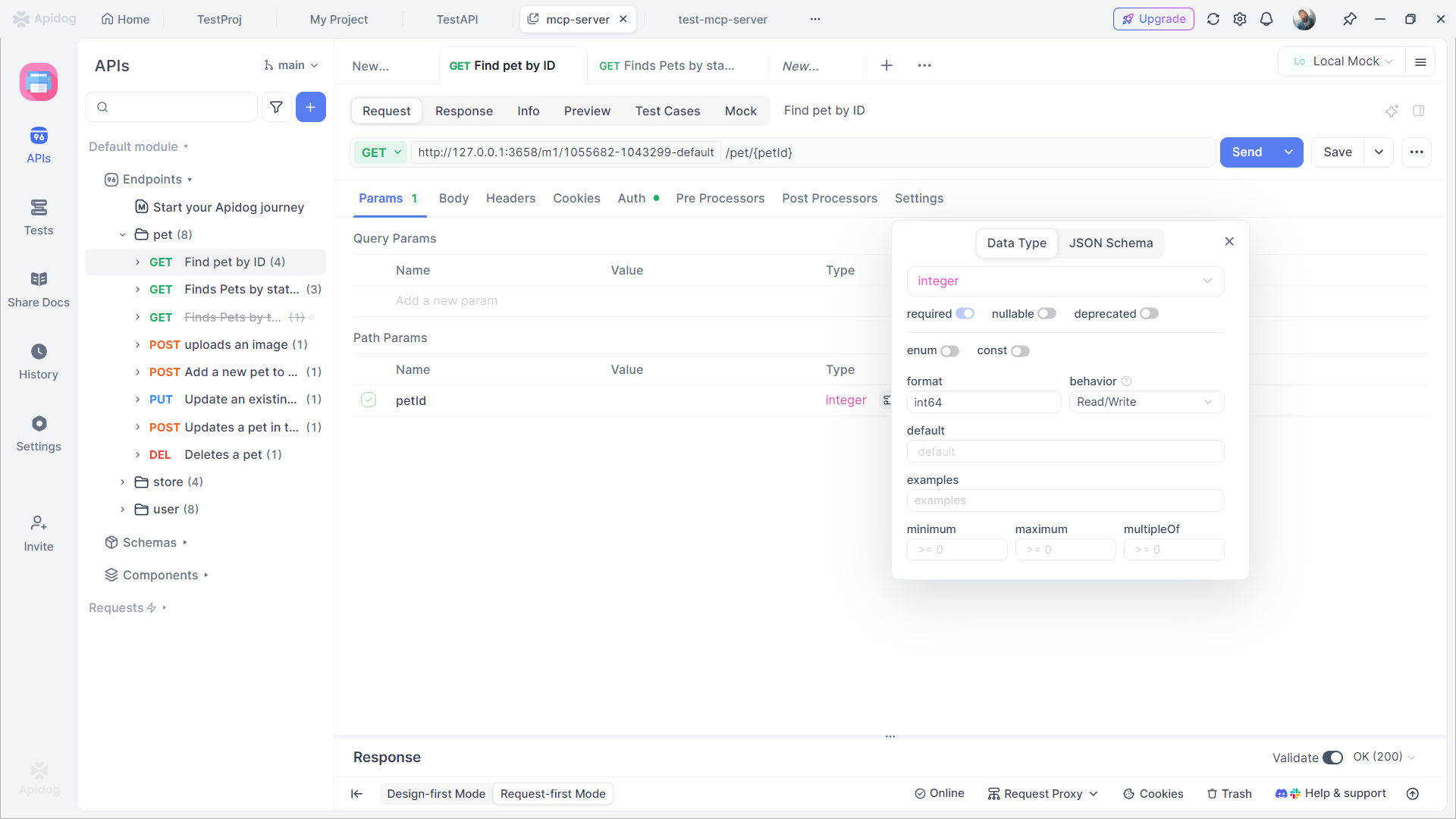Open the Read/Write behavior dropdown
This screenshot has height=819, width=1456.
pos(1146,402)
